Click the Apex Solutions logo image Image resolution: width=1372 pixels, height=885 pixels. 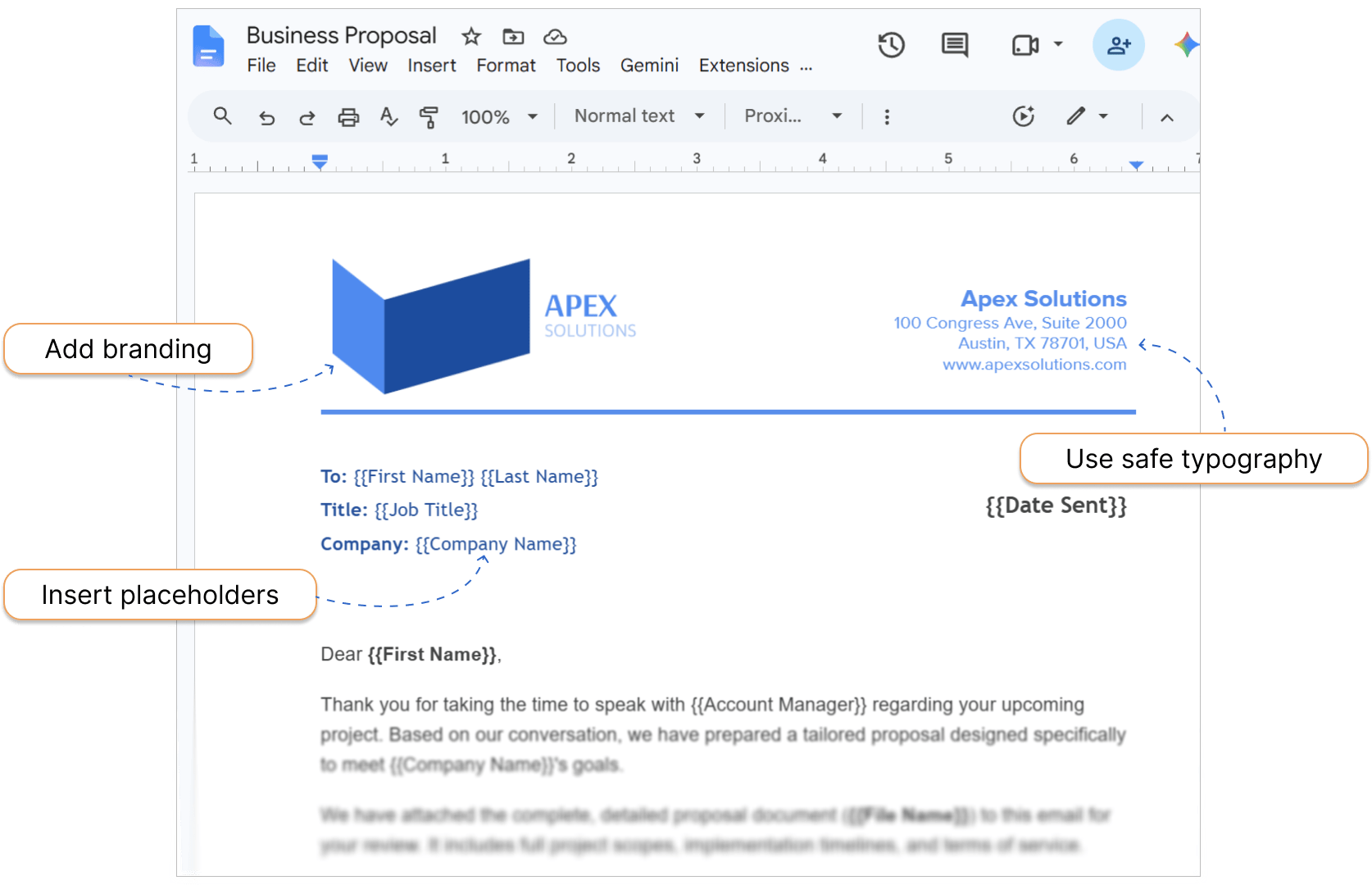point(484,326)
